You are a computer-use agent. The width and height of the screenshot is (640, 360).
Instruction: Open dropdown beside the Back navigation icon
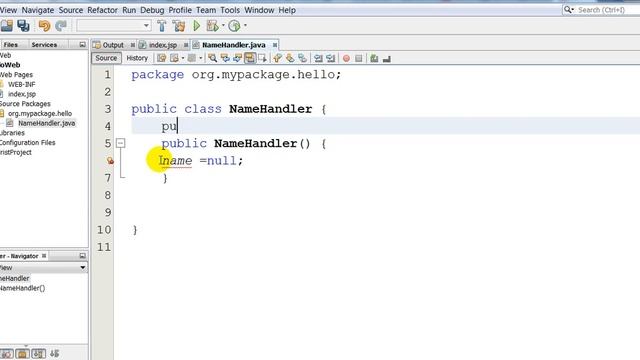[x=182, y=58]
